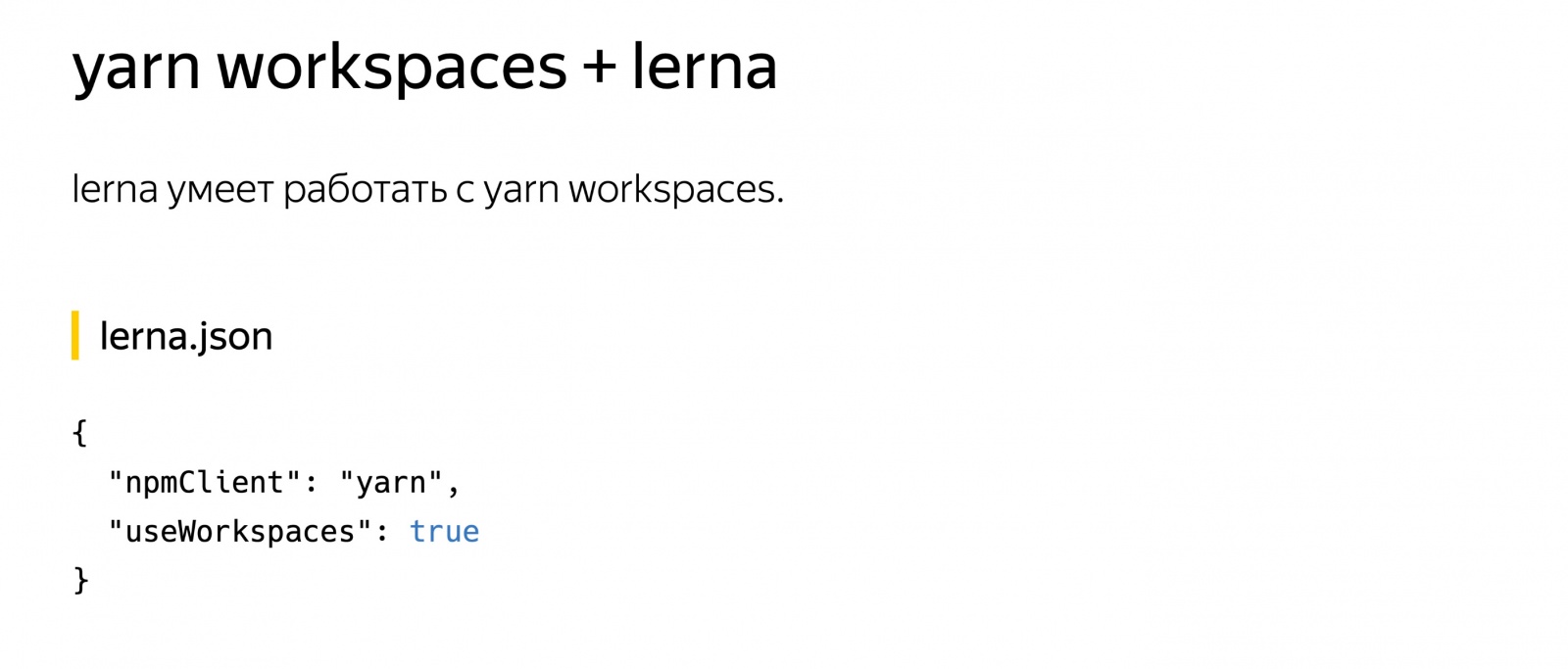This screenshot has height=669, width=1568.
Task: Click the yellow vertical bar beside lerna.json
Action: [75, 336]
